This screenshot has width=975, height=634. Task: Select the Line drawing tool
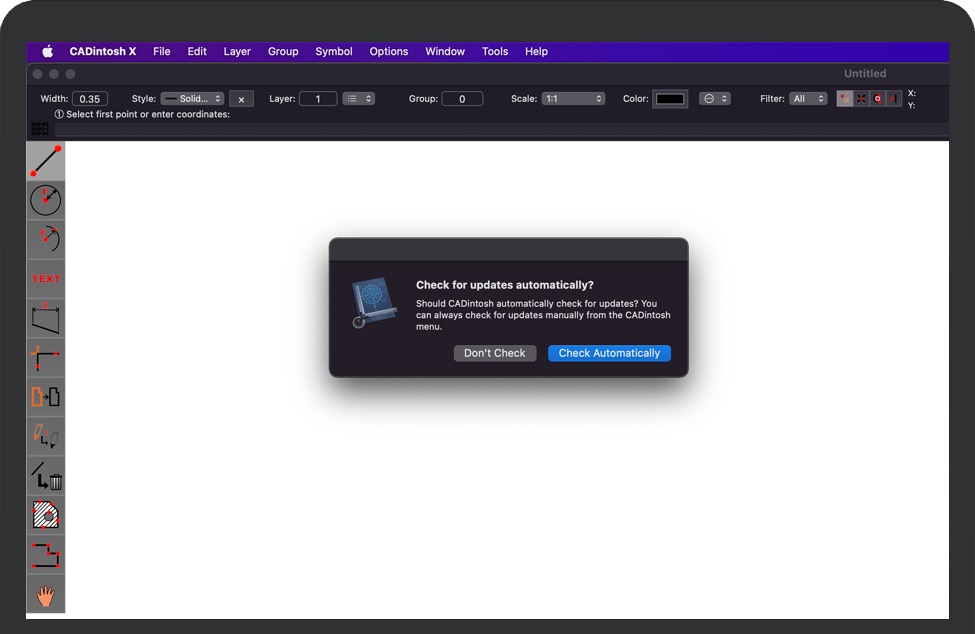click(x=45, y=161)
